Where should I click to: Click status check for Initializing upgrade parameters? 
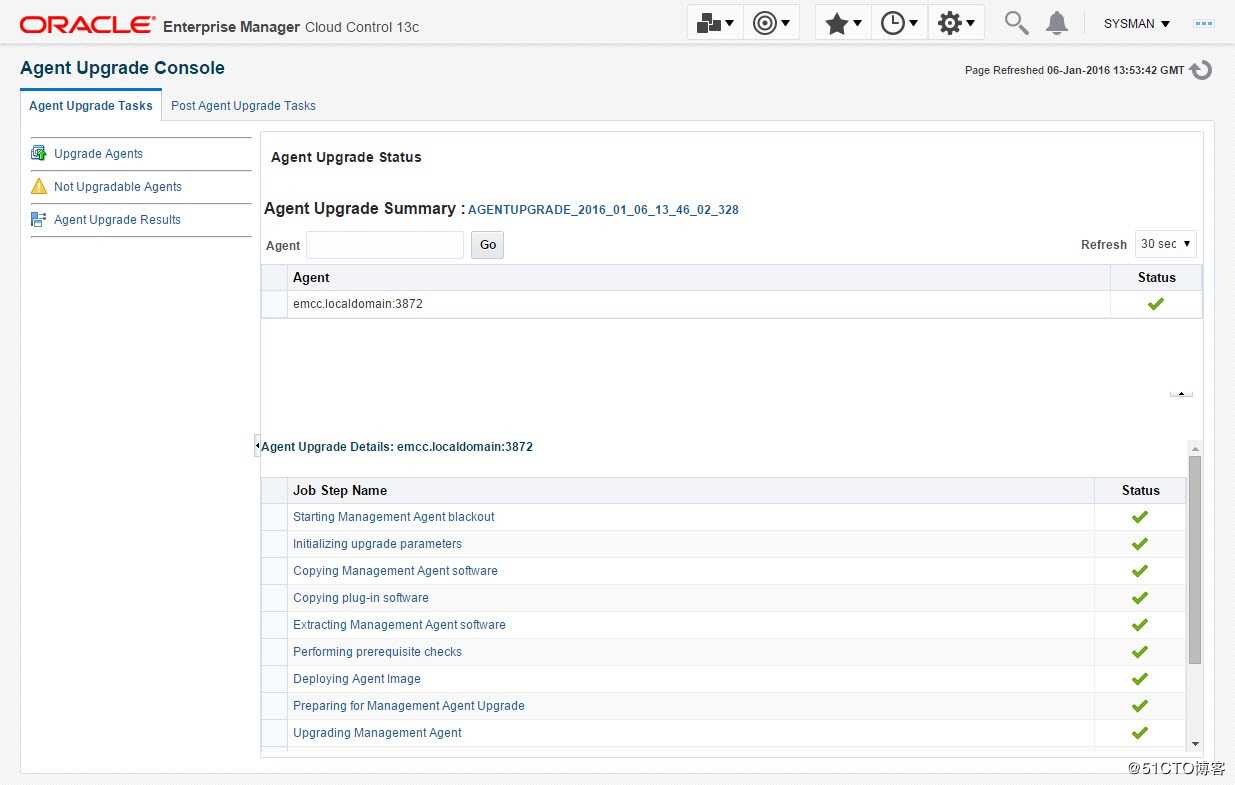(1139, 544)
